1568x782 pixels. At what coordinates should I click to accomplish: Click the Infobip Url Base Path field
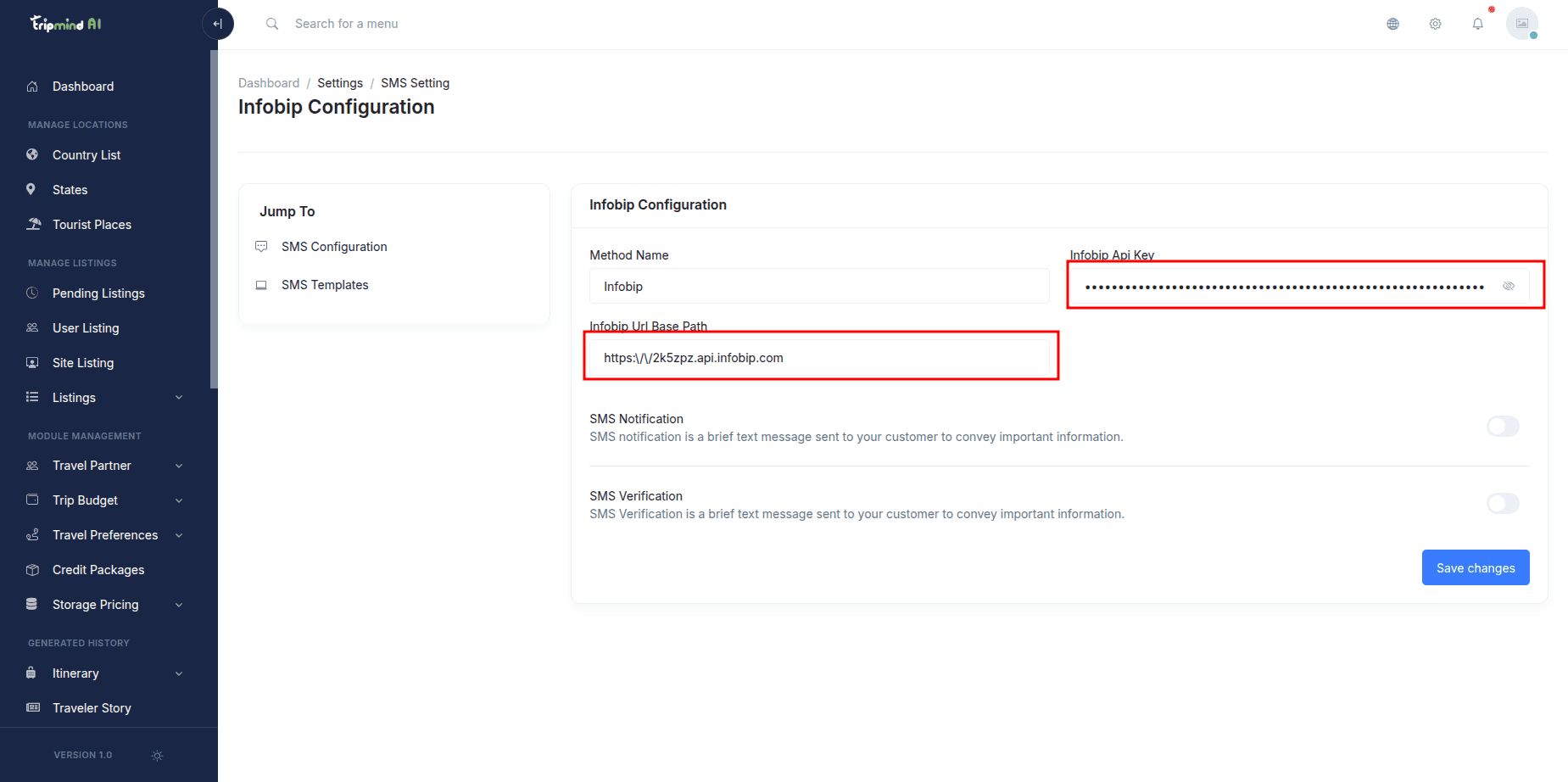[819, 358]
